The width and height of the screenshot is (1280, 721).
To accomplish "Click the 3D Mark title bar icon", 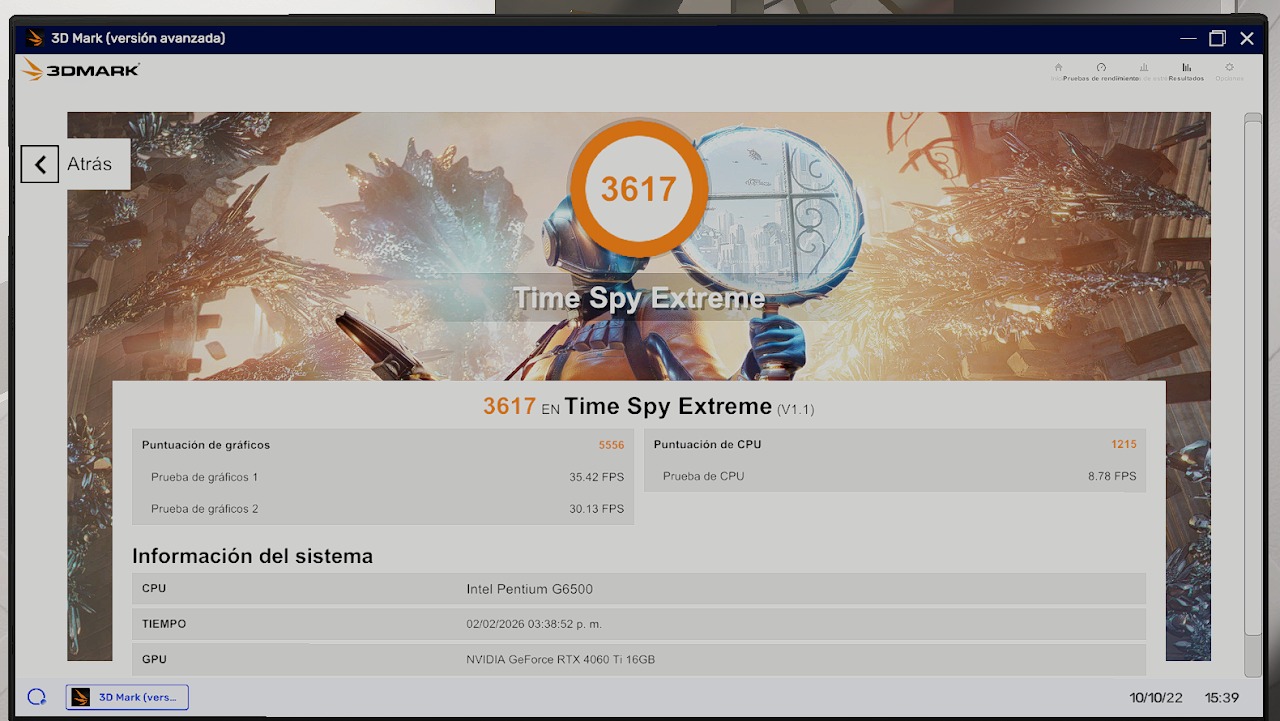I will (x=35, y=39).
